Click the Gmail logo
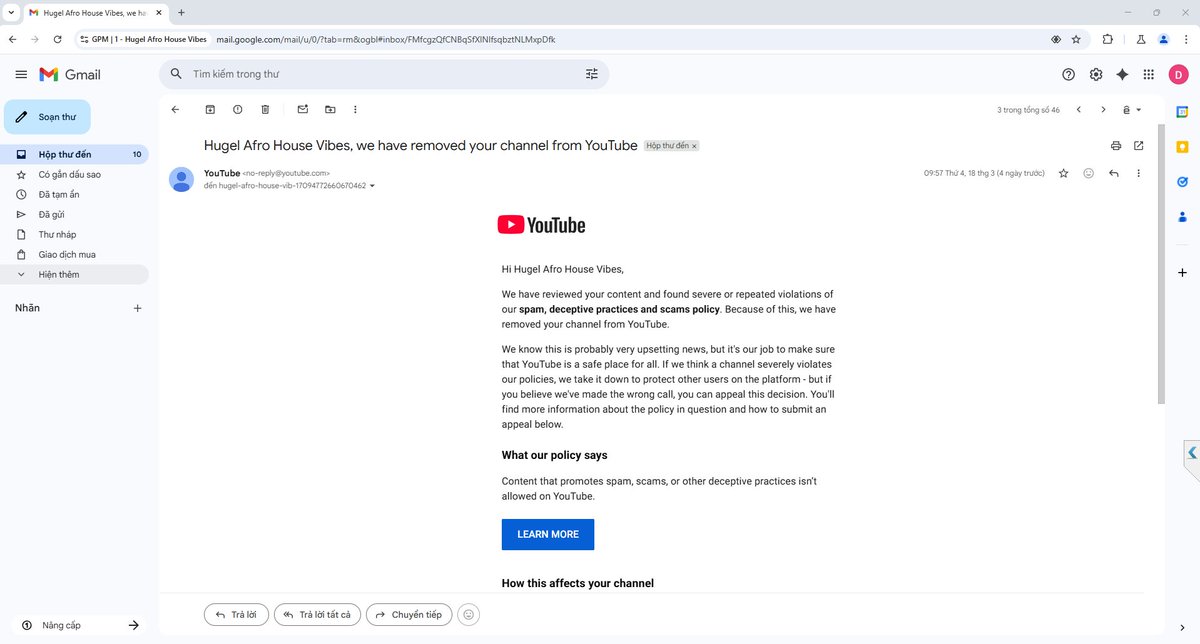Screen dimensions: 1200x644 coord(70,74)
